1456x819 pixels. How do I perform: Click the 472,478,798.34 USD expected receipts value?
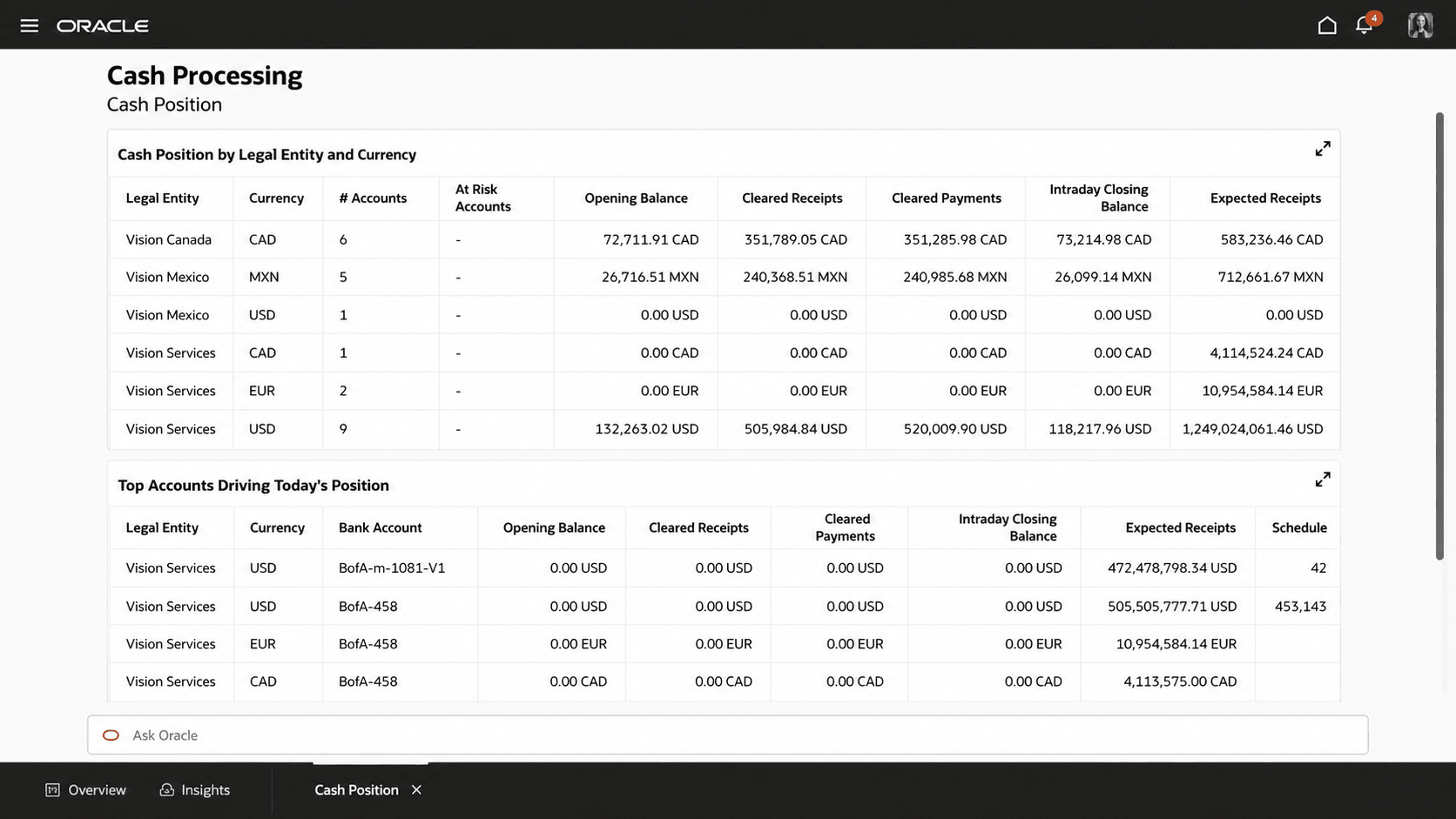coord(1172,568)
